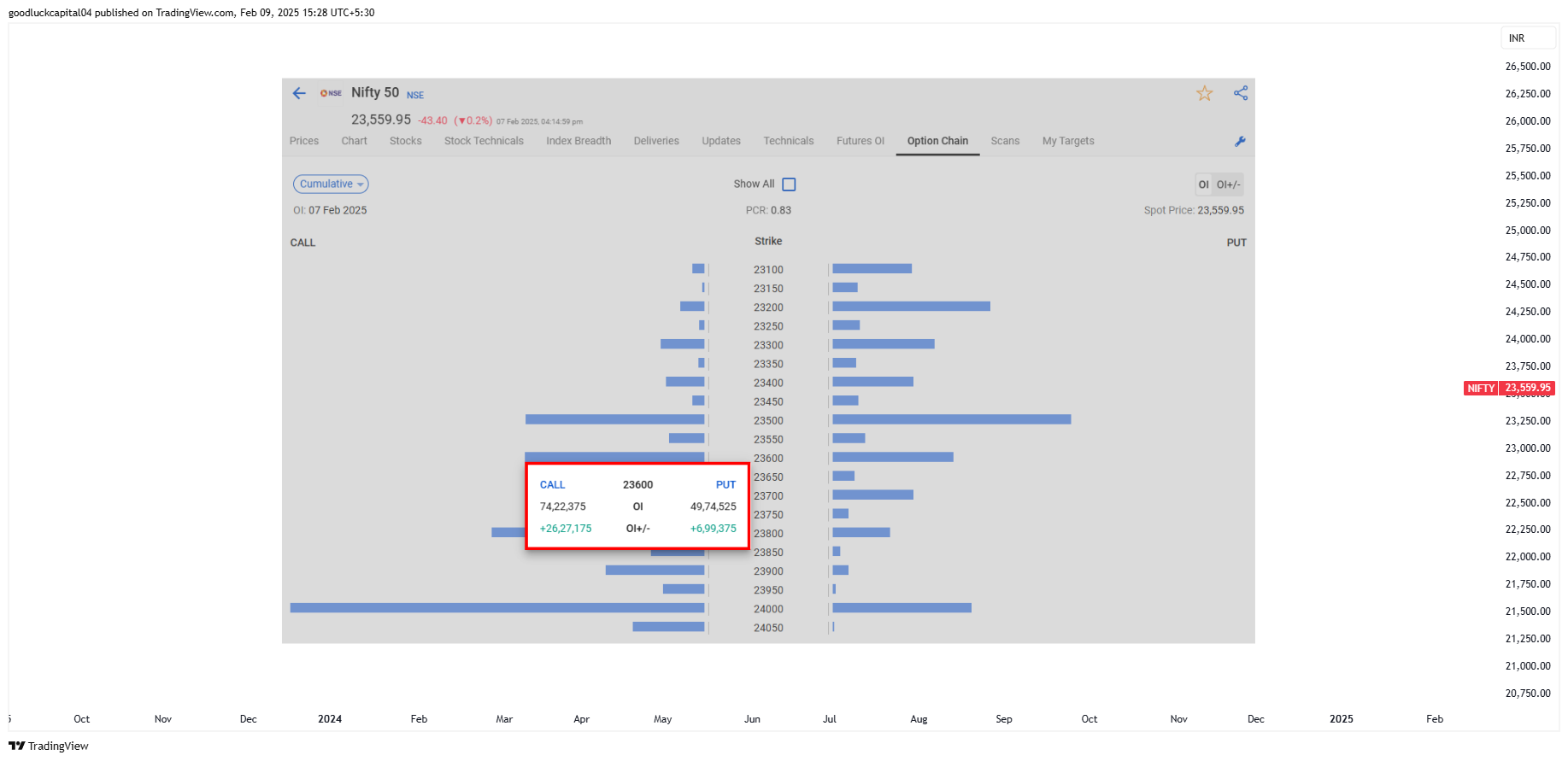The width and height of the screenshot is (1568, 761).
Task: Click the 23500 call OI bar
Action: coord(615,419)
